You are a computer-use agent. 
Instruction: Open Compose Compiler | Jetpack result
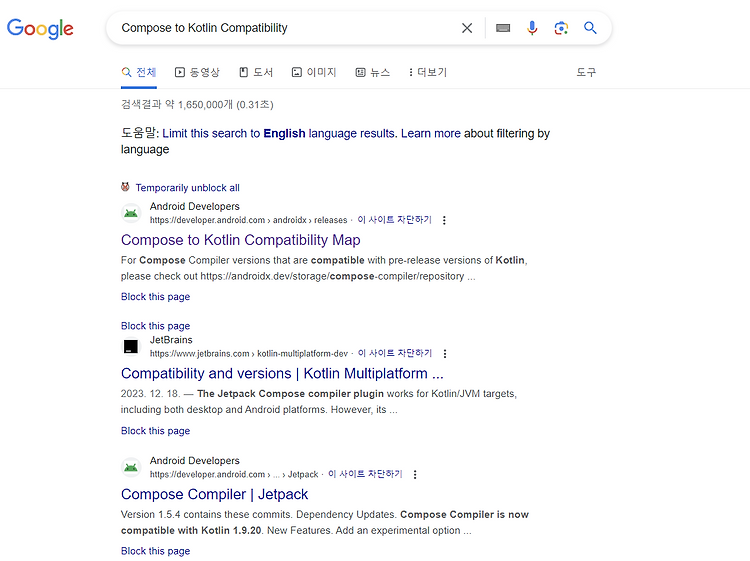214,495
